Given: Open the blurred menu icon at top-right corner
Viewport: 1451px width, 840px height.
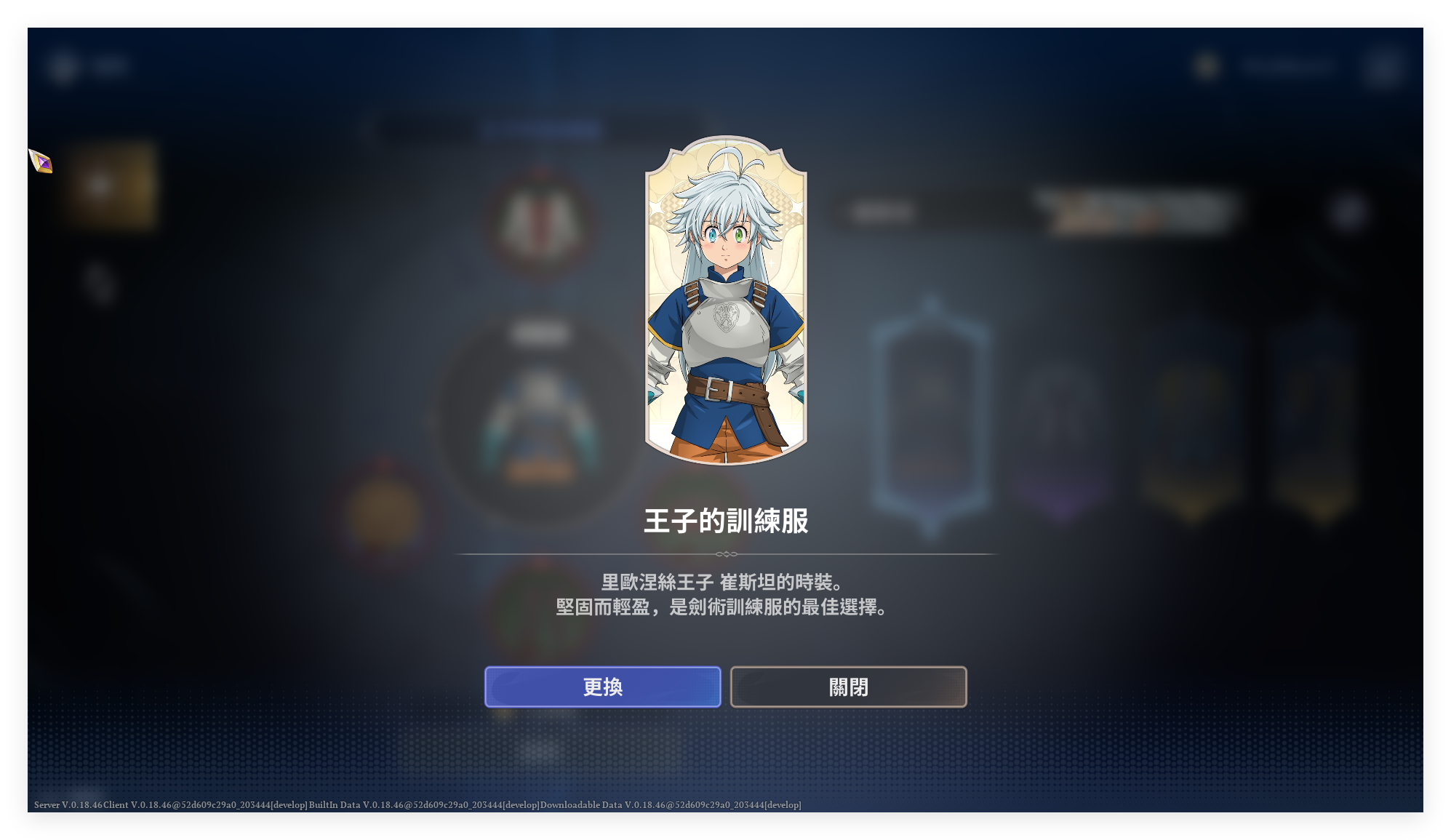Looking at the screenshot, I should (1381, 68).
